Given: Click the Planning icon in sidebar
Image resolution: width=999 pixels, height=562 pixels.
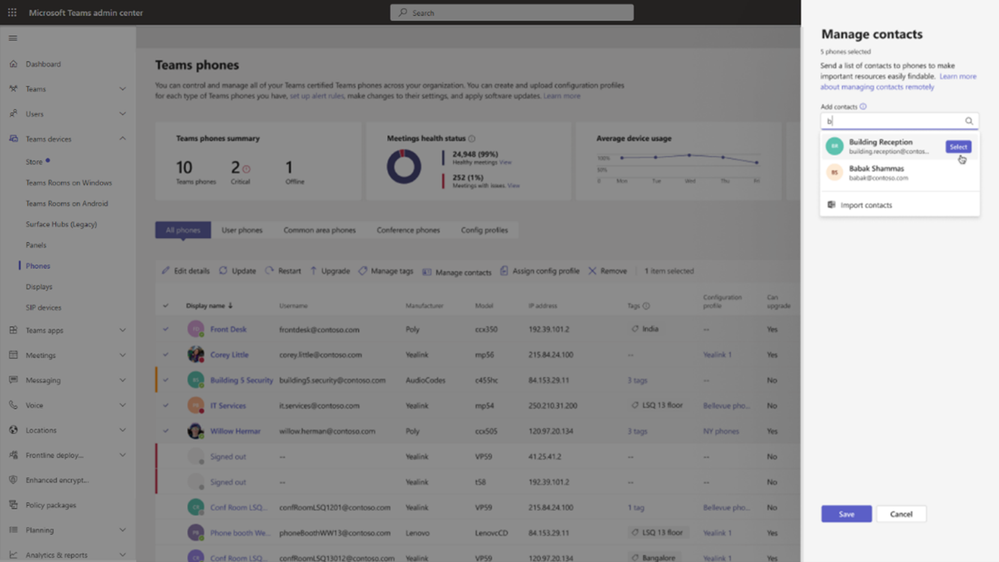Looking at the screenshot, I should pyautogui.click(x=13, y=530).
